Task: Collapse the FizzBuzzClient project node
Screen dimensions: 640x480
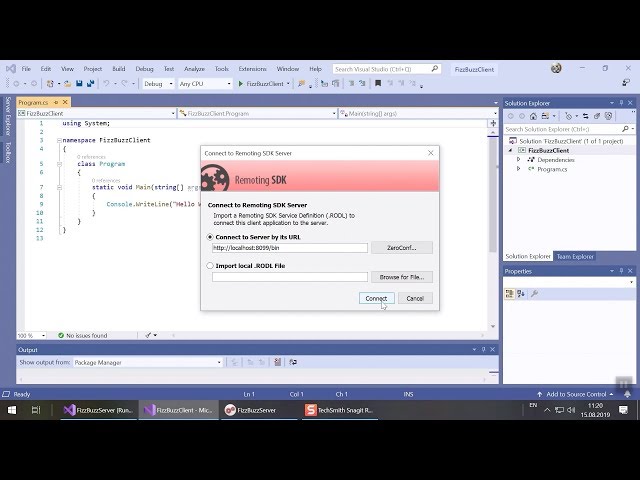Action: [x=511, y=150]
